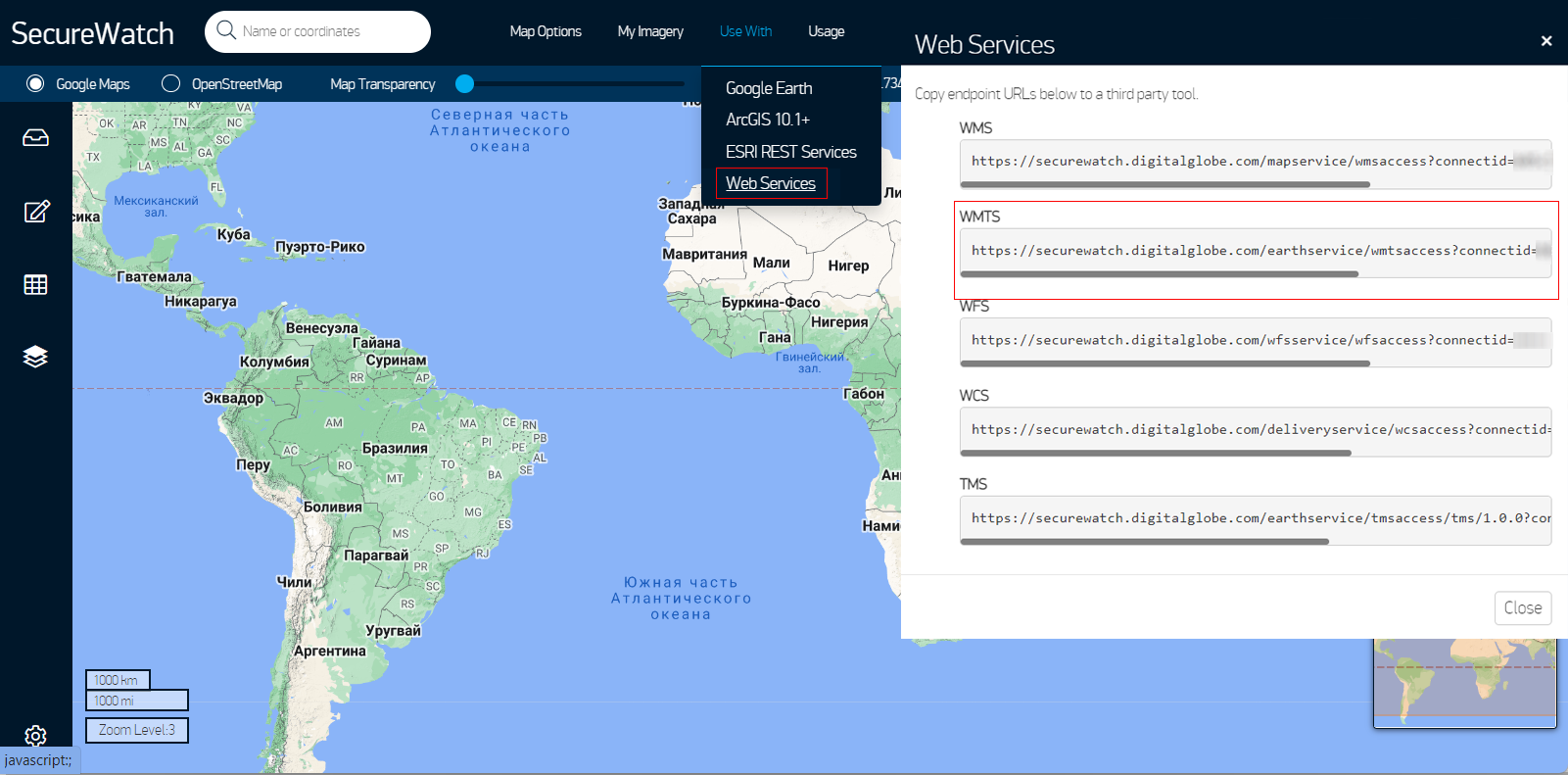Open the My Imagery menu
The height and width of the screenshot is (775, 1568).
click(650, 31)
